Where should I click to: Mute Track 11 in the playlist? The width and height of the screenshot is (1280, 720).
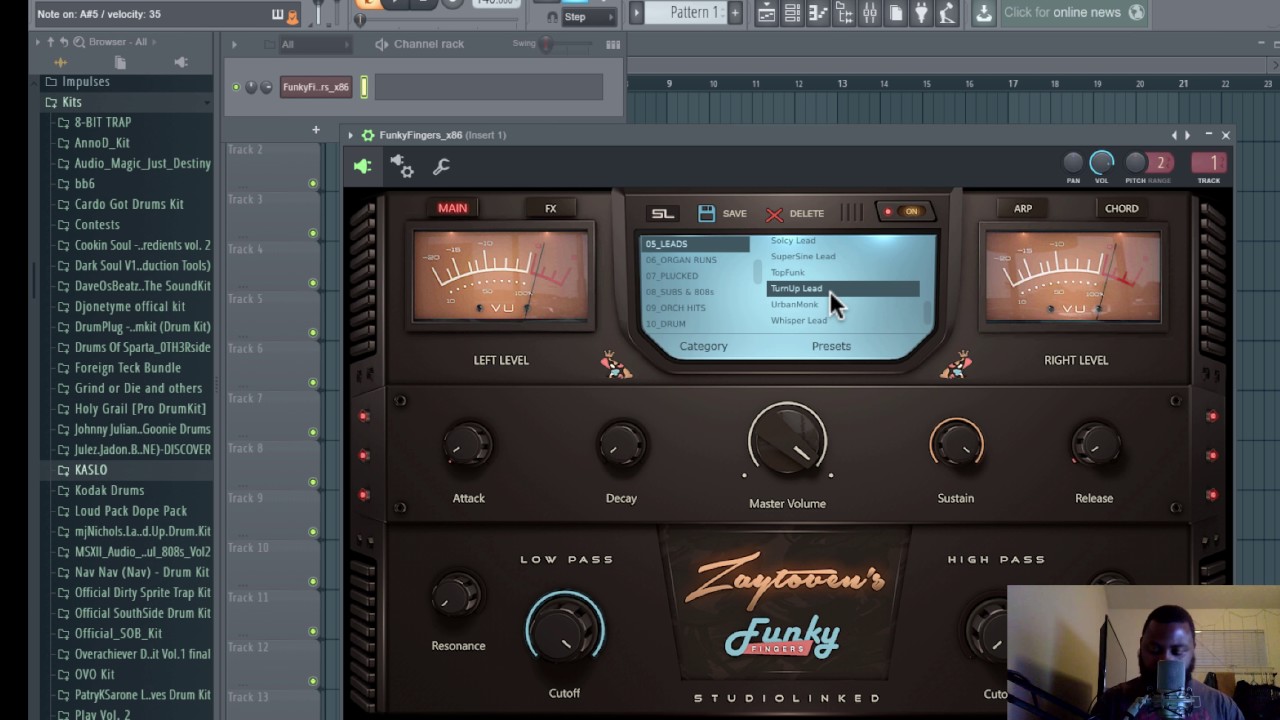[x=313, y=631]
